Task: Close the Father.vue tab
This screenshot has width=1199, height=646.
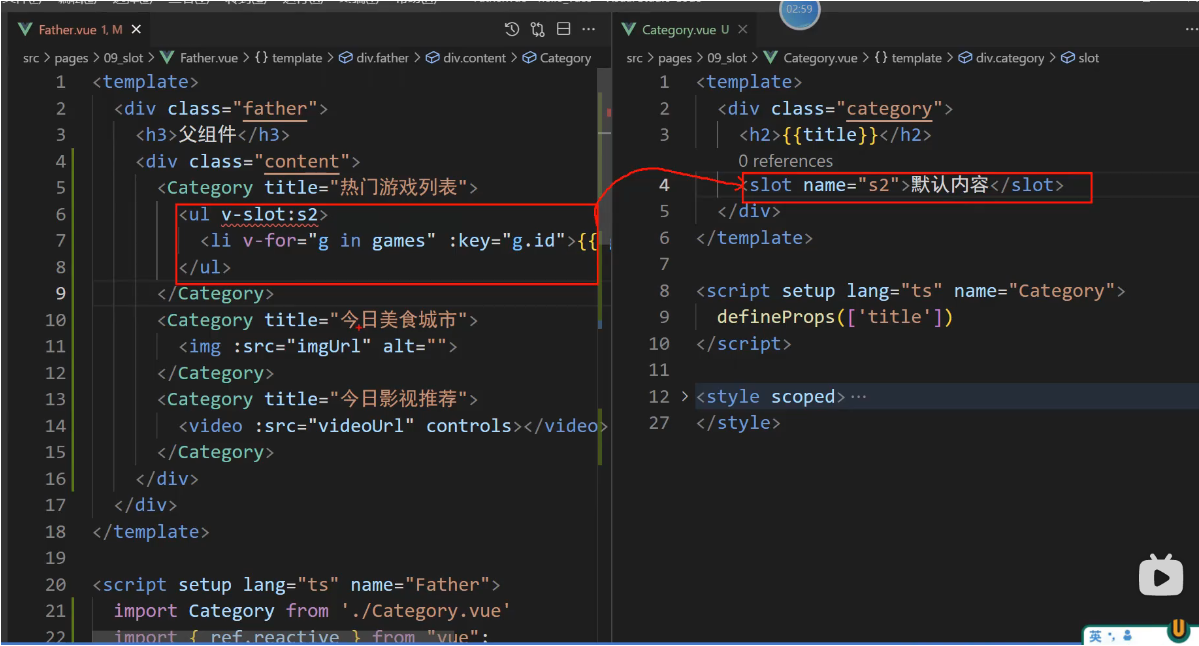Action: point(136,29)
